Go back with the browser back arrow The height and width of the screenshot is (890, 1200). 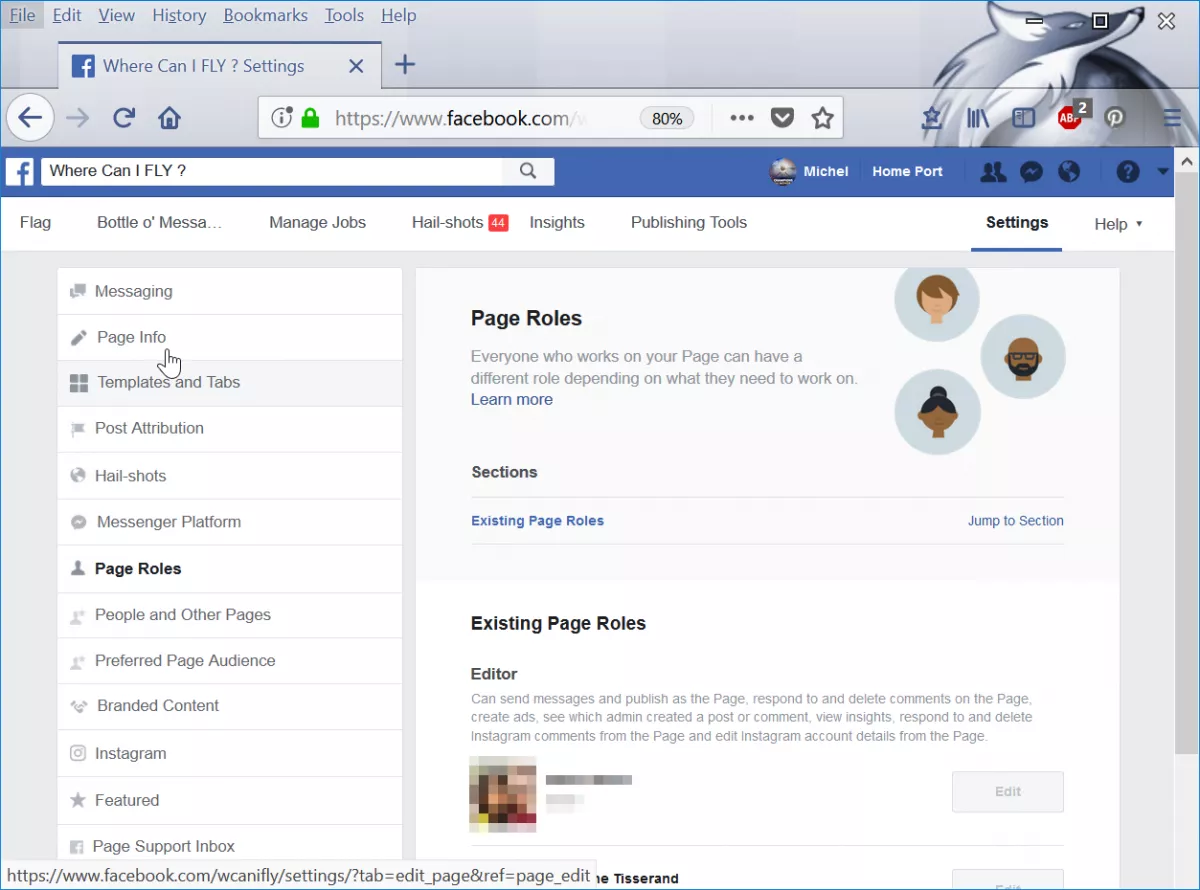pos(30,118)
